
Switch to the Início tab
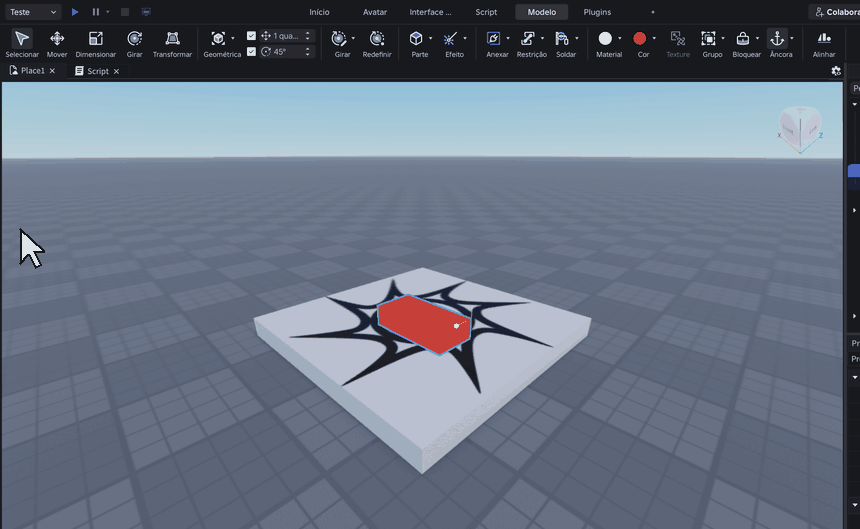(x=319, y=12)
